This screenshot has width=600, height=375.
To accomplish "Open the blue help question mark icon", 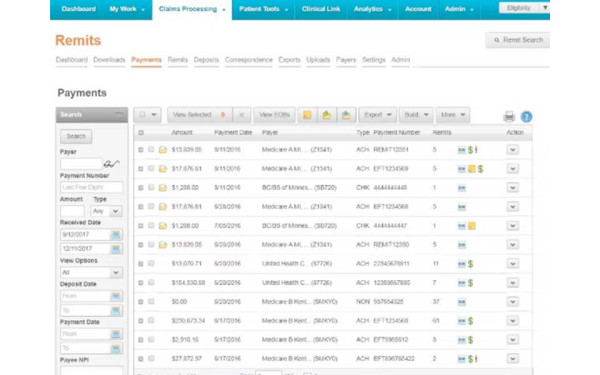I will tap(527, 116).
